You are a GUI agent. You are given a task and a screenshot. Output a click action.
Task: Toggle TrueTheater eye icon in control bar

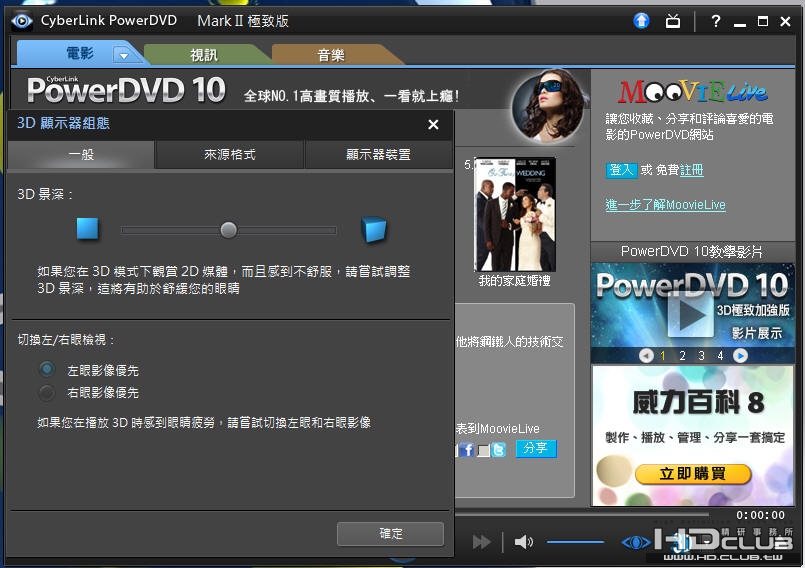click(x=636, y=542)
